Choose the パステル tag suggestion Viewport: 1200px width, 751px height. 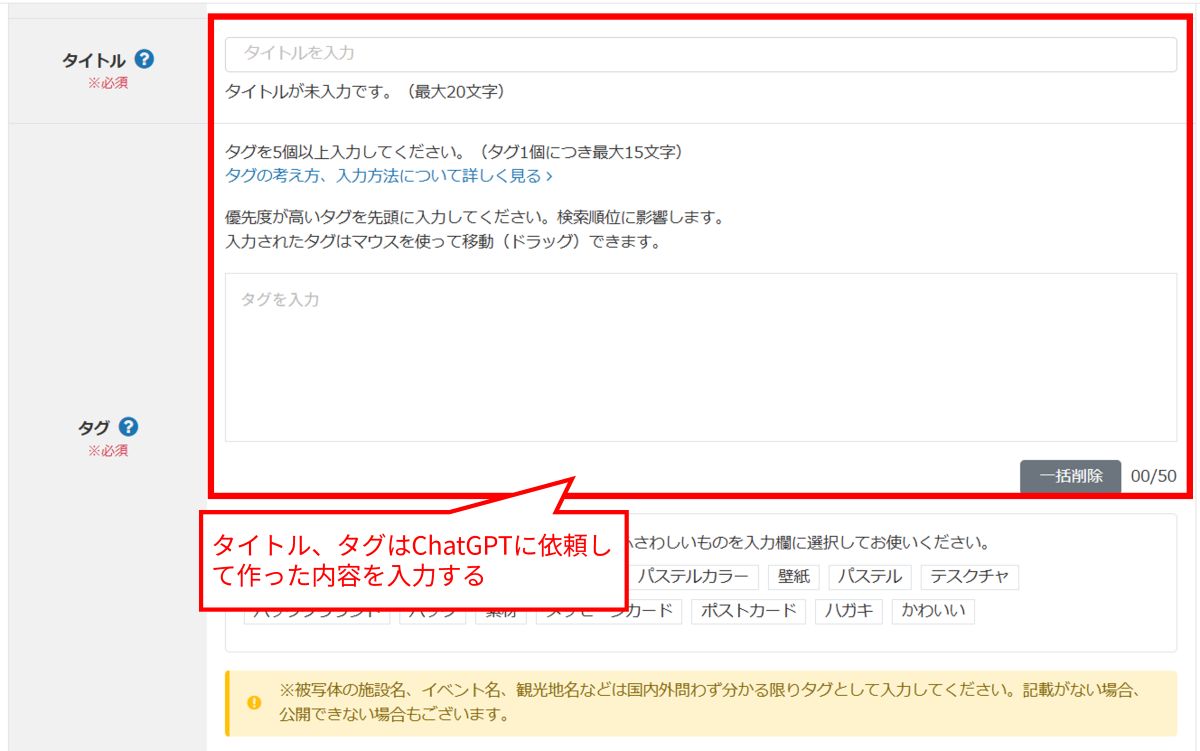pos(869,577)
